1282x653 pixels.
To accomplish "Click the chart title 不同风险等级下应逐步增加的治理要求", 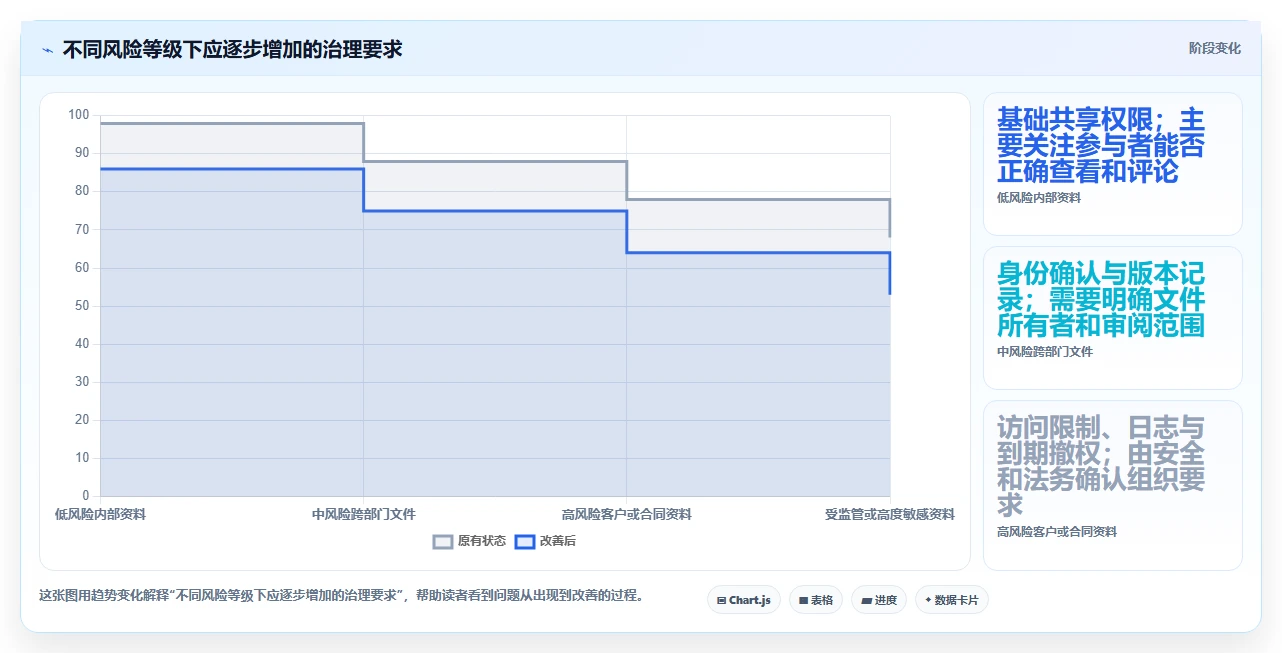I will [232, 49].
